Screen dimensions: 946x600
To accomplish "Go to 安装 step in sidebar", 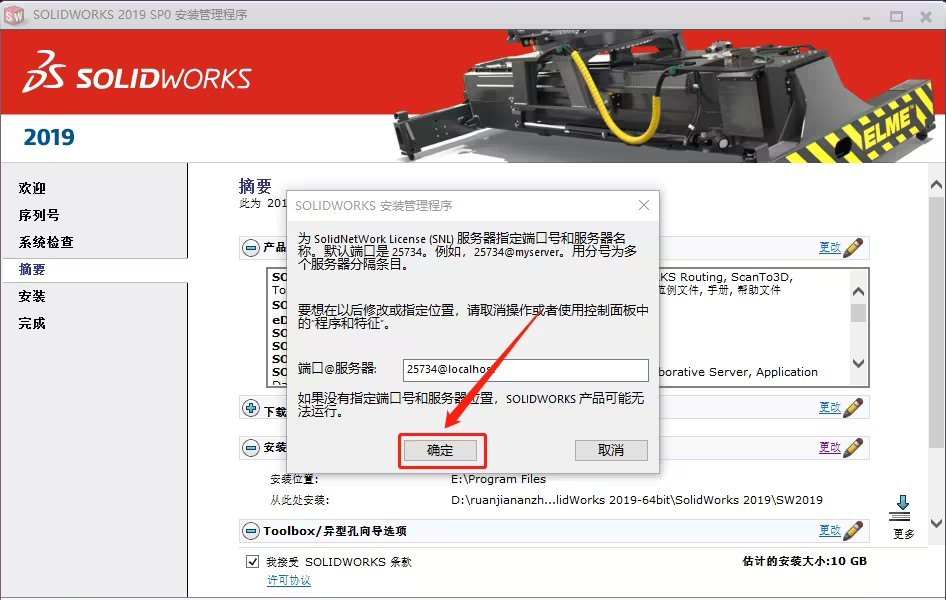I will coord(32,296).
